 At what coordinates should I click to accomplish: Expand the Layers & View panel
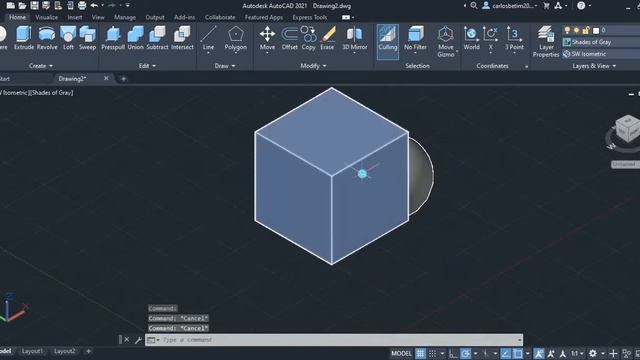[594, 66]
